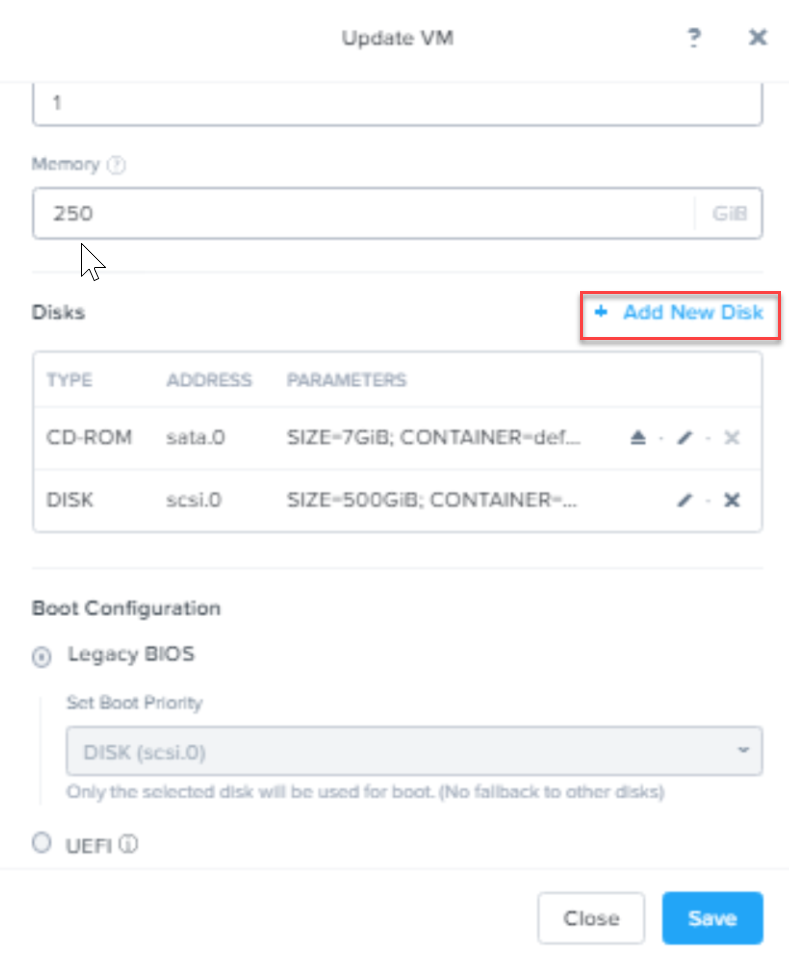Screen dimensions: 789x963
Task: Remove the CD-ROM sata.0 disk
Action: pyautogui.click(x=732, y=438)
